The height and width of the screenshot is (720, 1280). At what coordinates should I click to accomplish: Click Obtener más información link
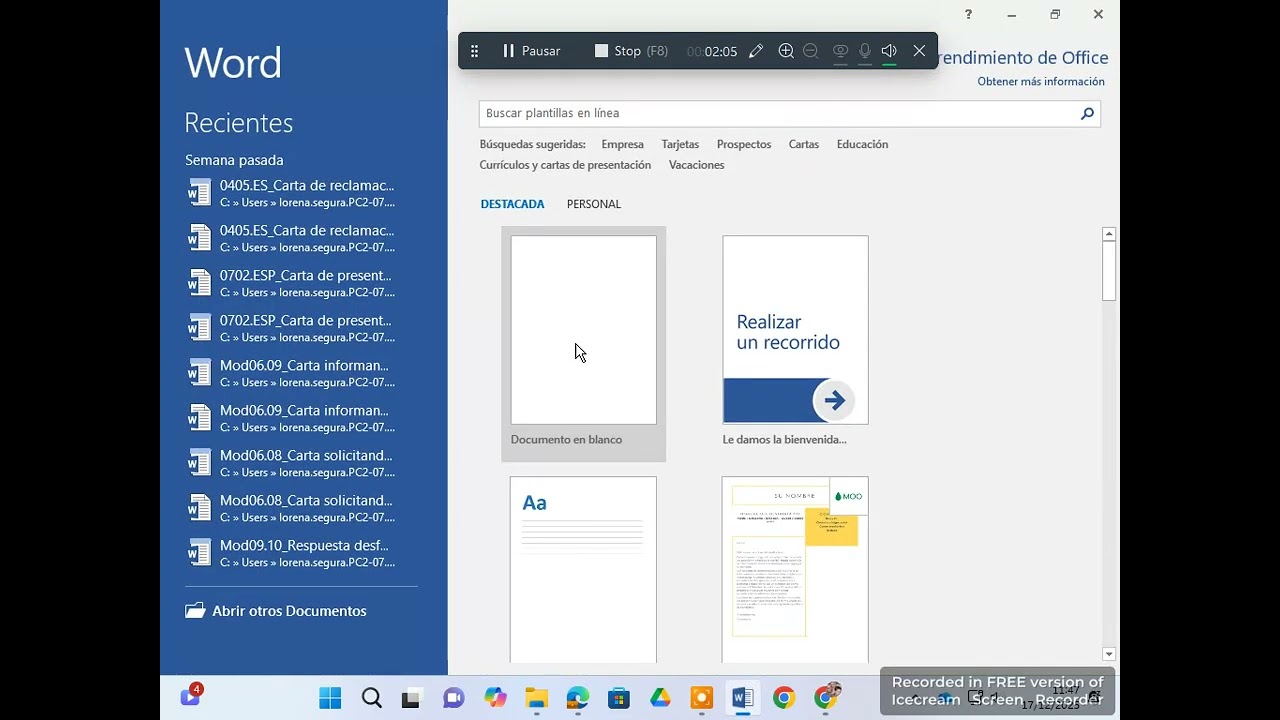point(1041,82)
